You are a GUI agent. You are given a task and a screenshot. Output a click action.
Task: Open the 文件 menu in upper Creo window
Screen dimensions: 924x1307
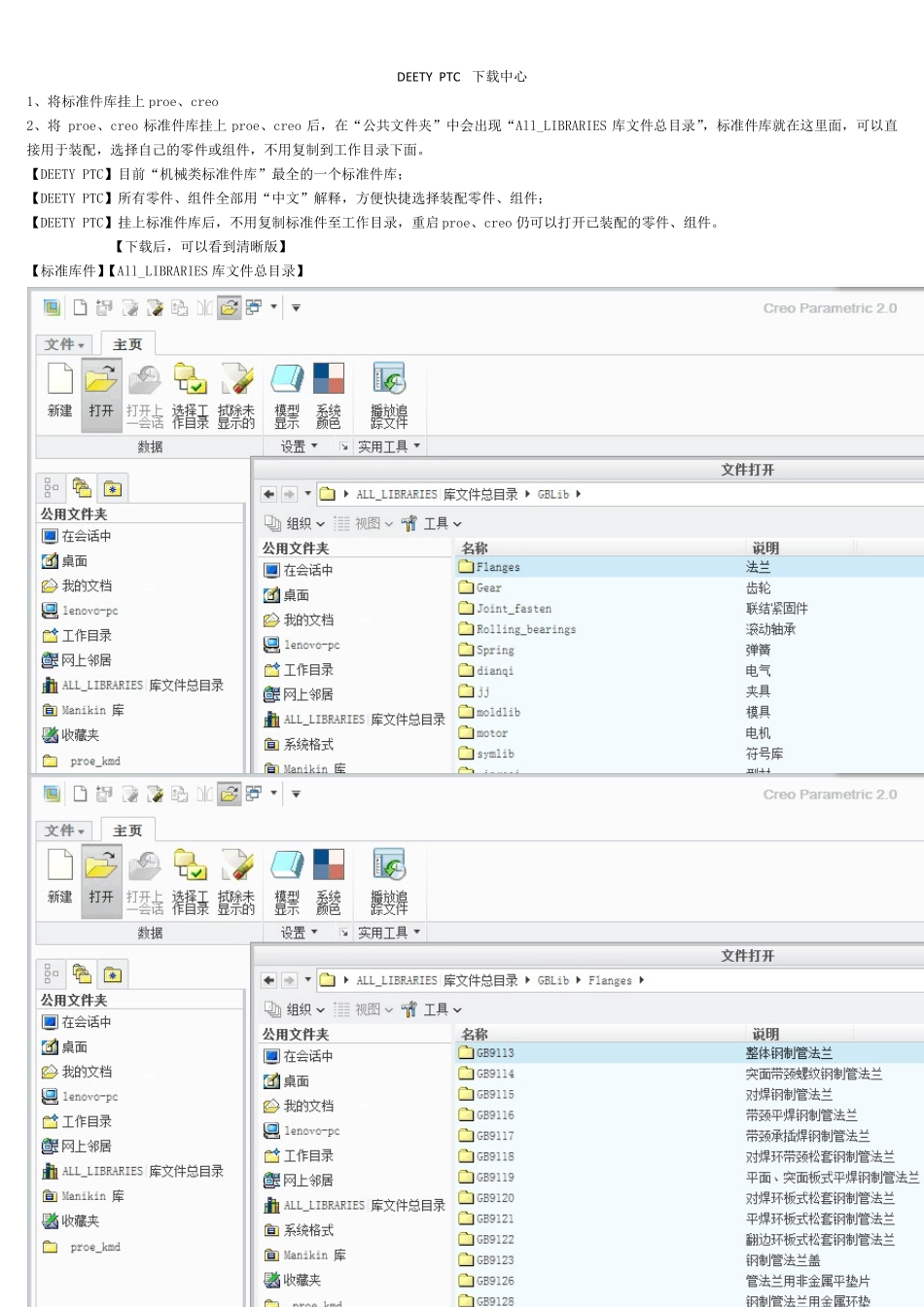click(65, 344)
